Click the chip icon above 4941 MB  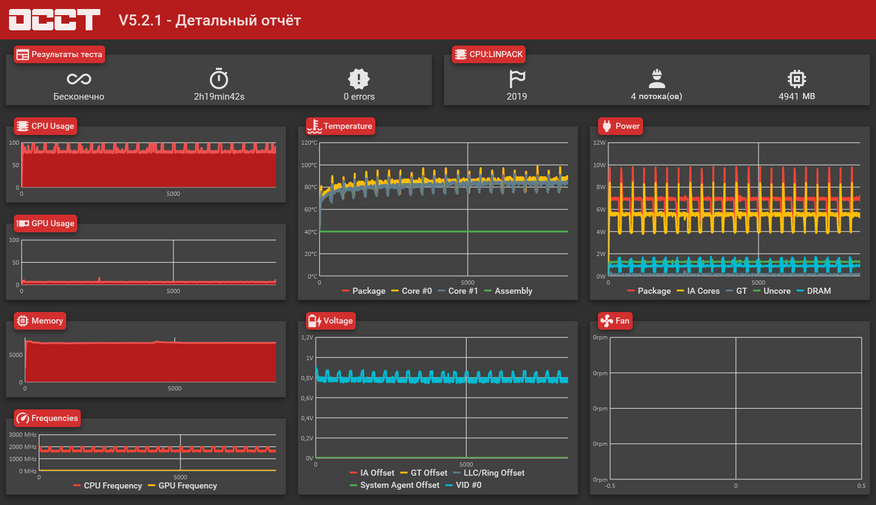[x=796, y=79]
